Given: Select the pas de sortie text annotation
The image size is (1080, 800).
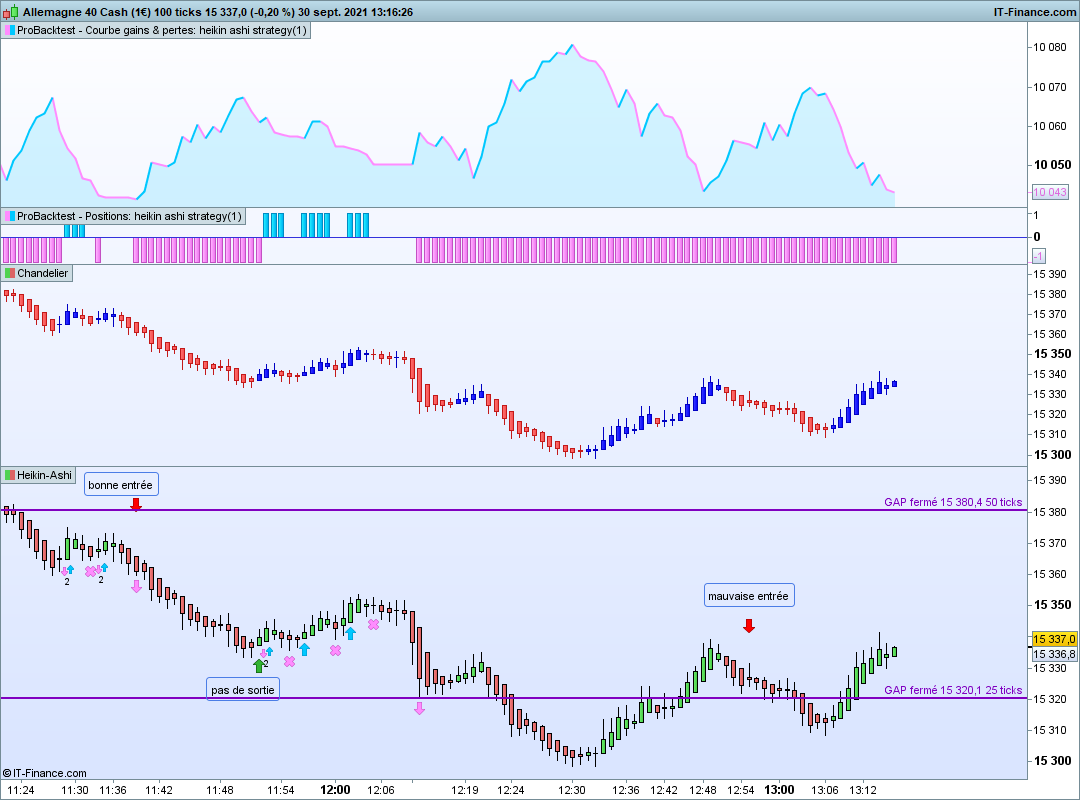Looking at the screenshot, I should point(242,689).
